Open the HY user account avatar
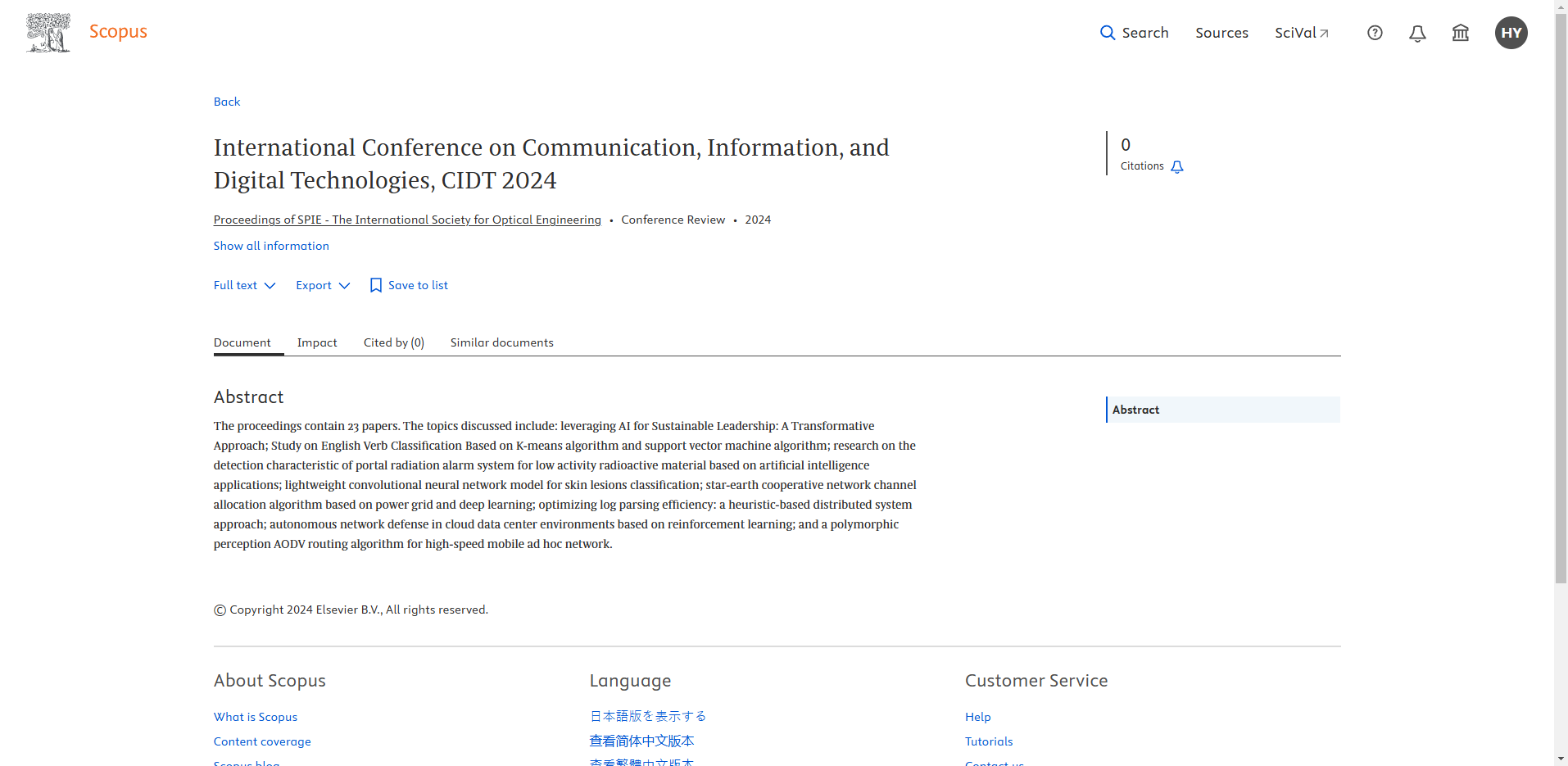The image size is (1568, 766). click(1511, 33)
